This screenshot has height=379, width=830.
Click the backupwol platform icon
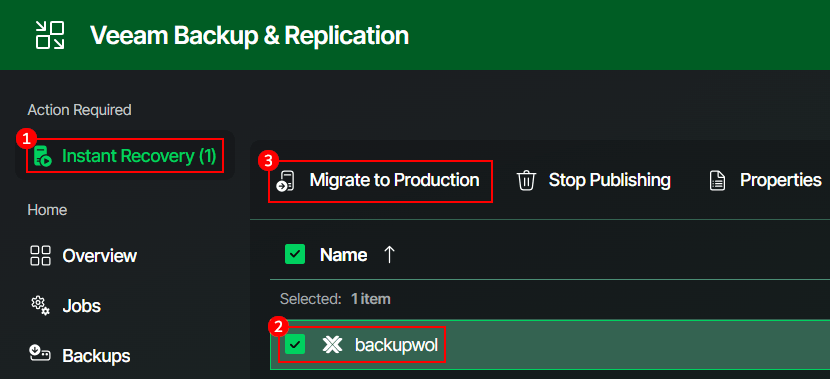point(332,345)
